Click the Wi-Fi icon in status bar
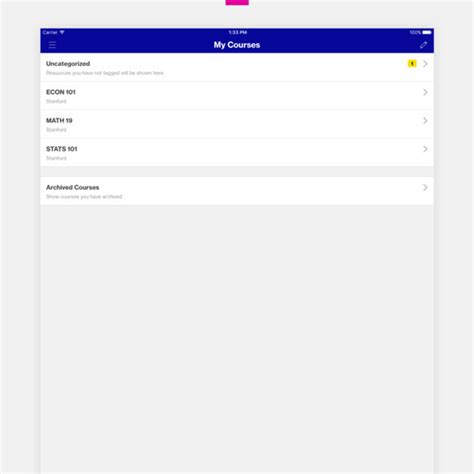The height and width of the screenshot is (474, 474). pyautogui.click(x=62, y=32)
